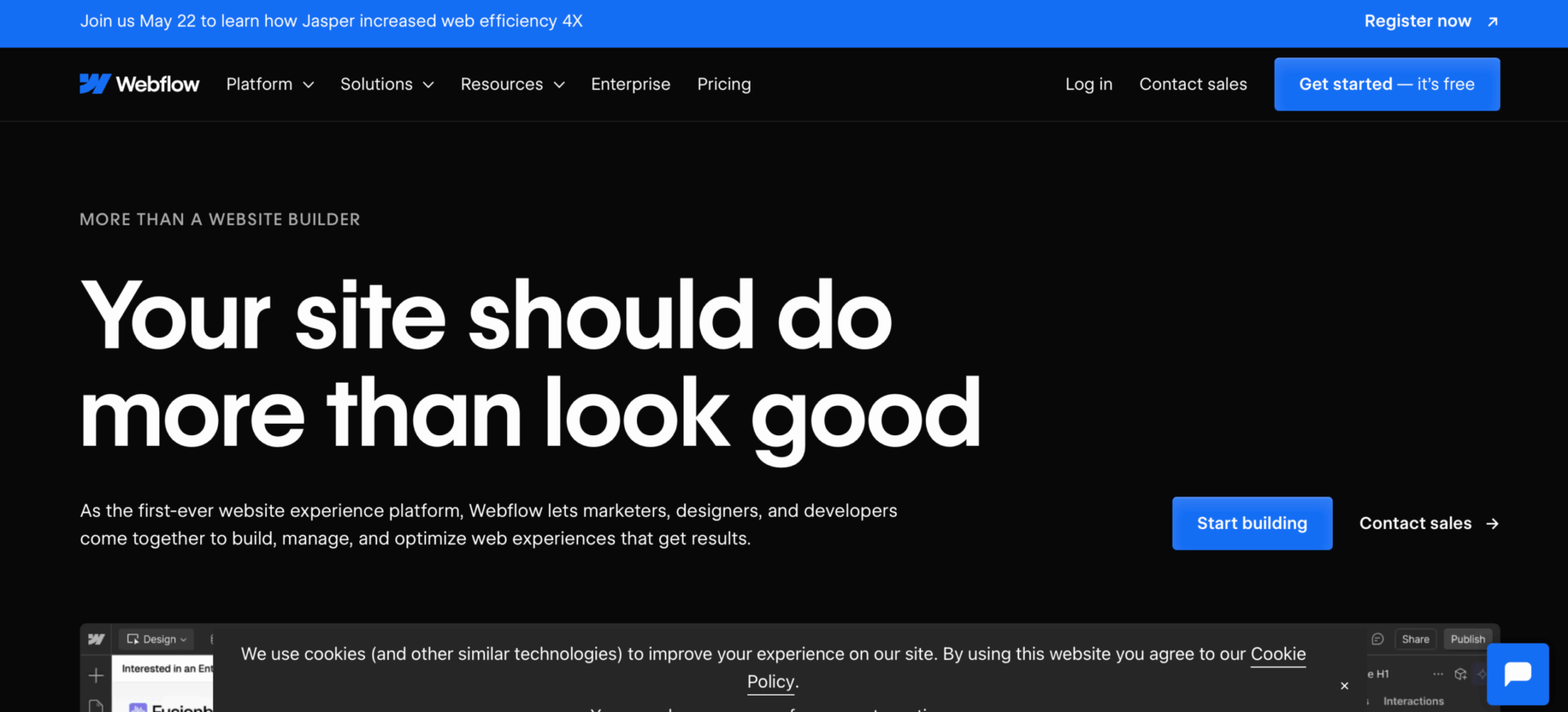Click the arrow icon beside Register now
The image size is (1568, 712).
pyautogui.click(x=1492, y=21)
